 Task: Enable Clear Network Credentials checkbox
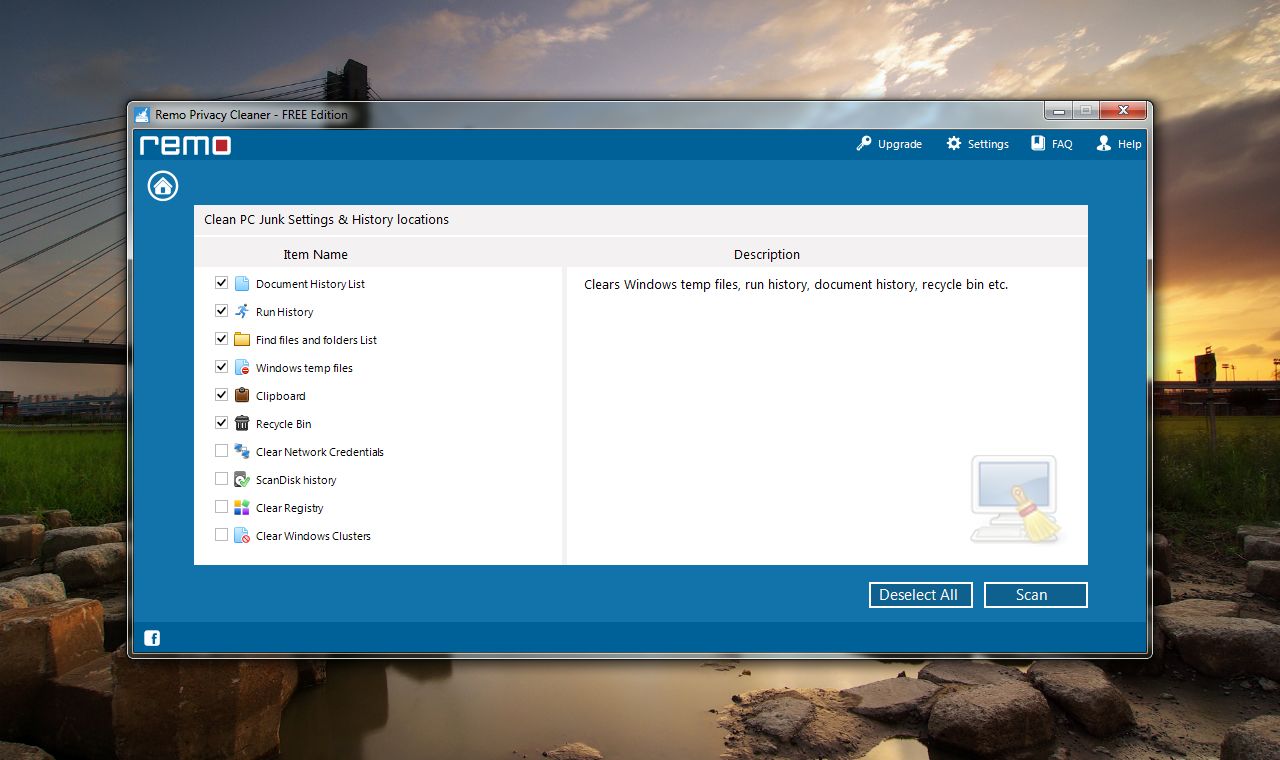click(x=221, y=451)
